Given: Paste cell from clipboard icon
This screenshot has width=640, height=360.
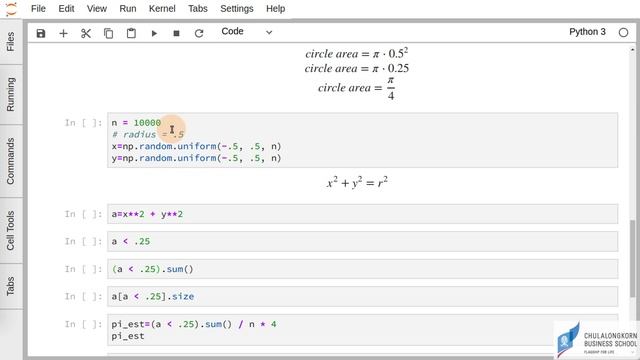Looking at the screenshot, I should click(131, 33).
